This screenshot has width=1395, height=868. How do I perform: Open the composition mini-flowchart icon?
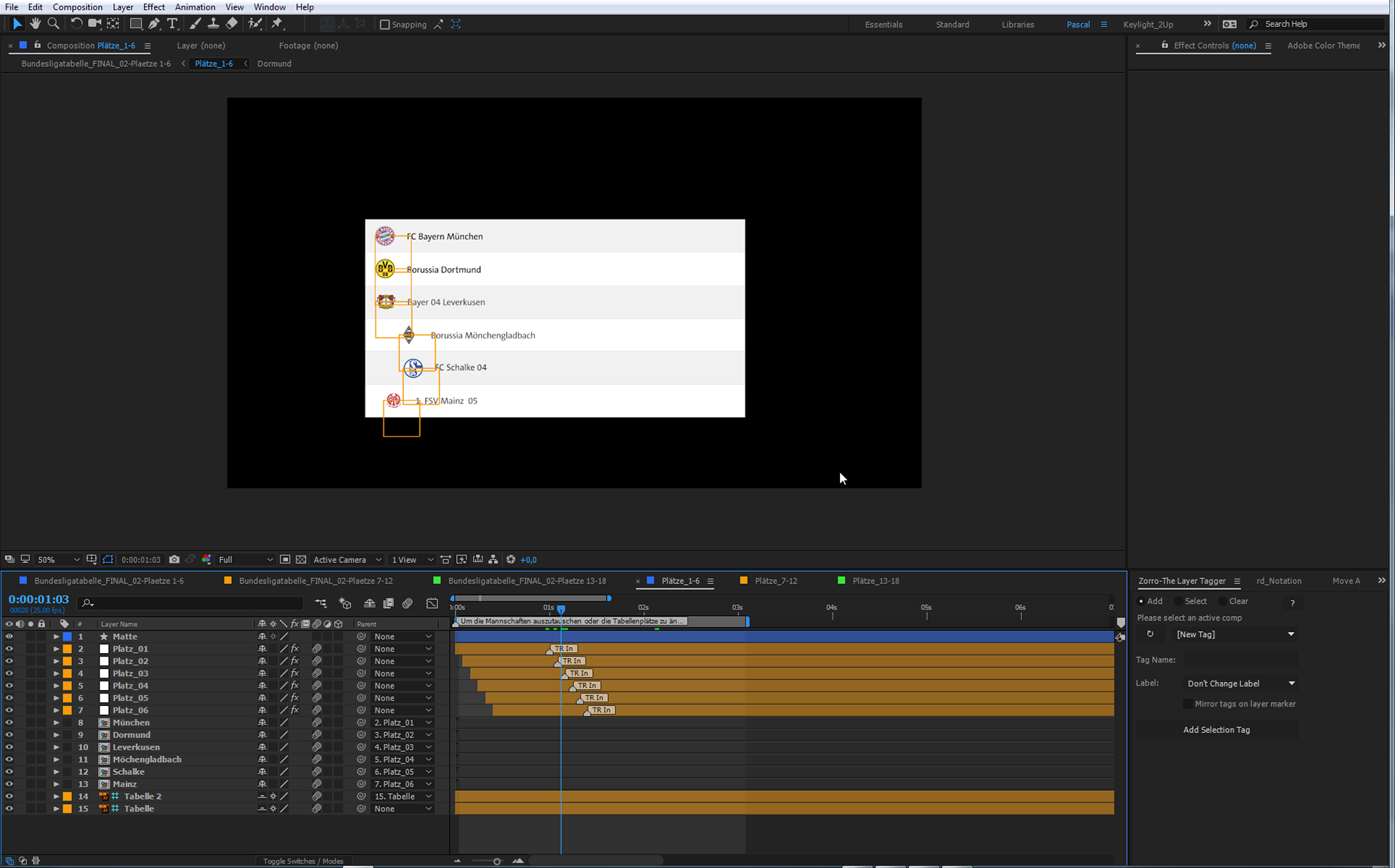click(320, 603)
